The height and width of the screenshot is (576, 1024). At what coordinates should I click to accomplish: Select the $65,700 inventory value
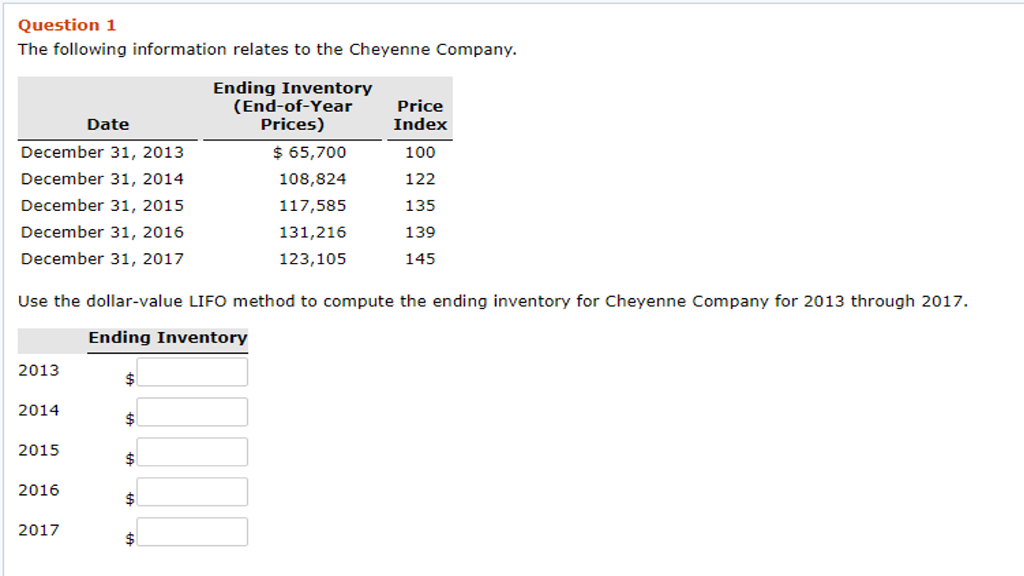(313, 152)
